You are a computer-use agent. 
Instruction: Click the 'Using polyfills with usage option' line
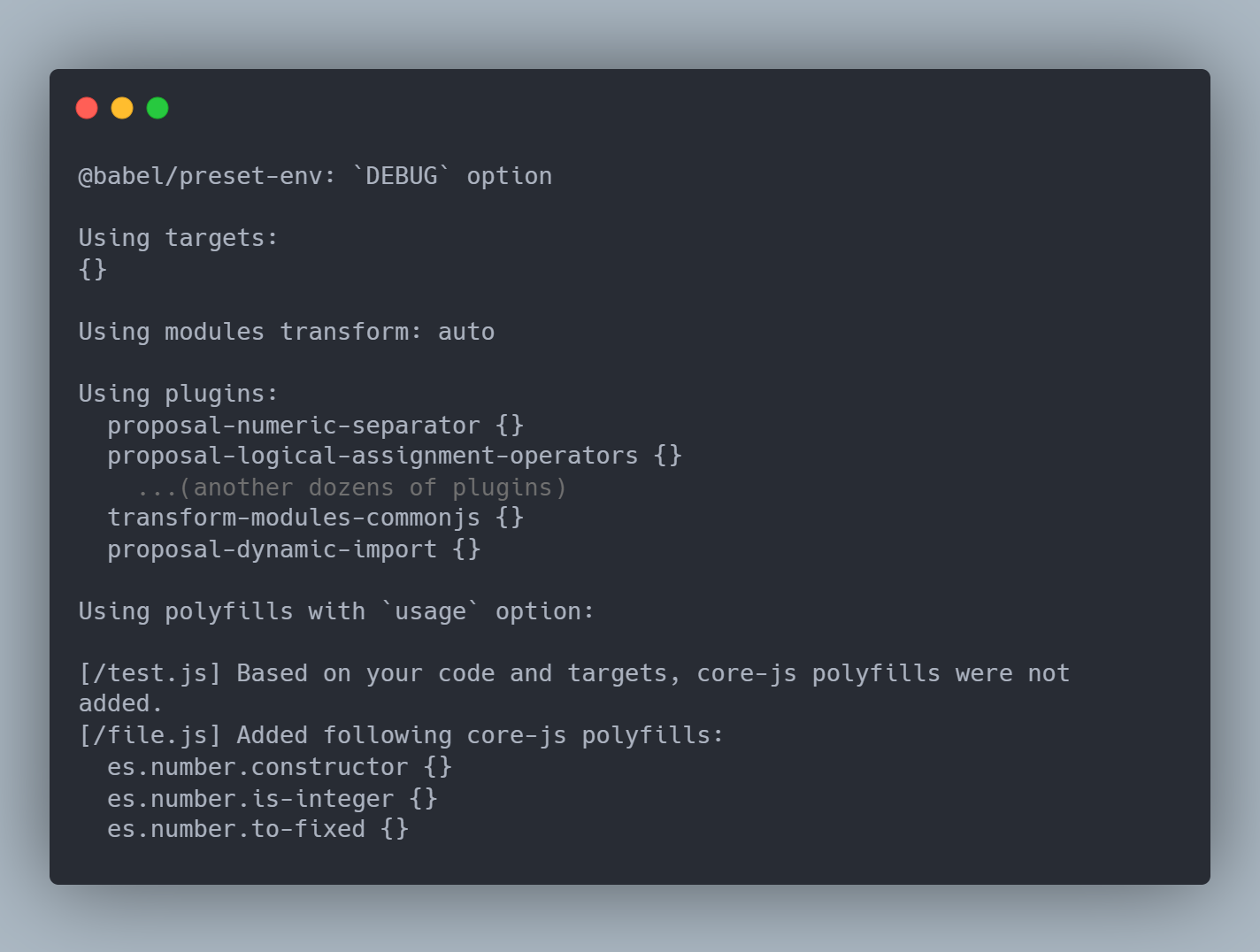click(x=336, y=611)
